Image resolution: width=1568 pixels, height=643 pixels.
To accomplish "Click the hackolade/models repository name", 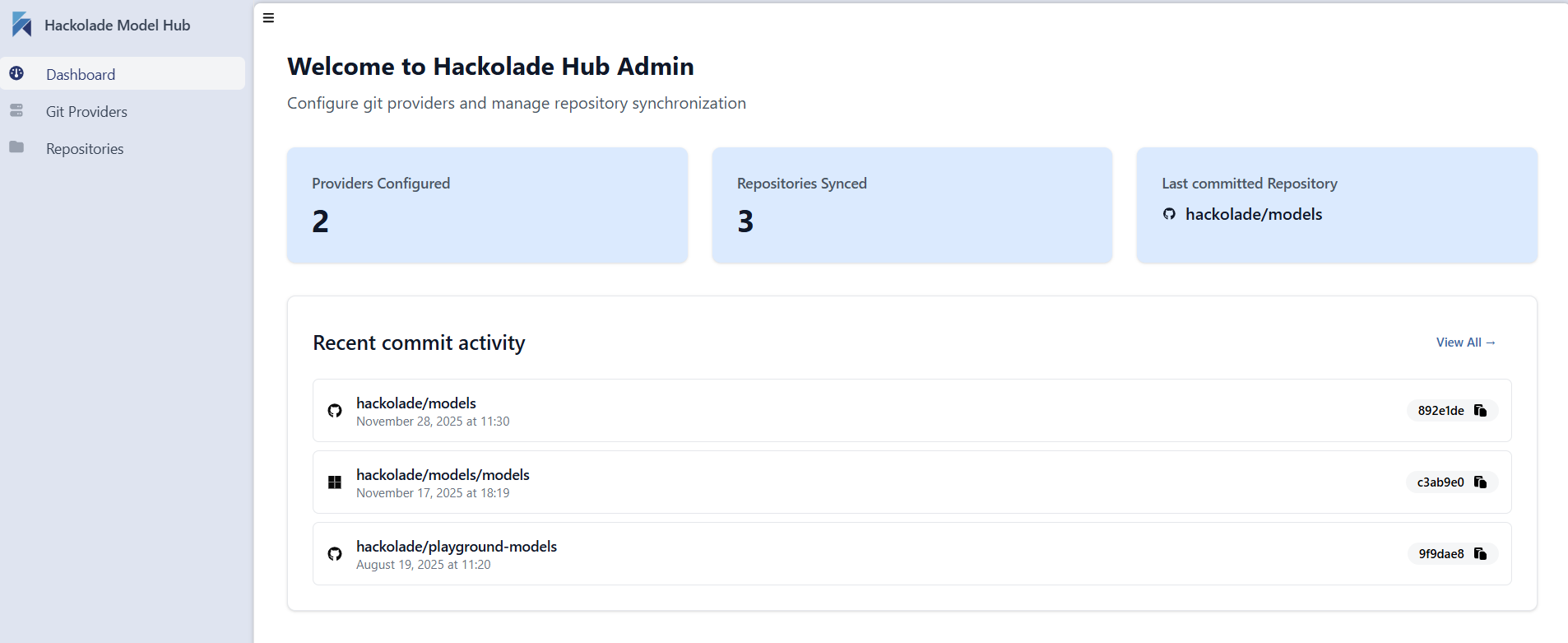I will tap(415, 403).
